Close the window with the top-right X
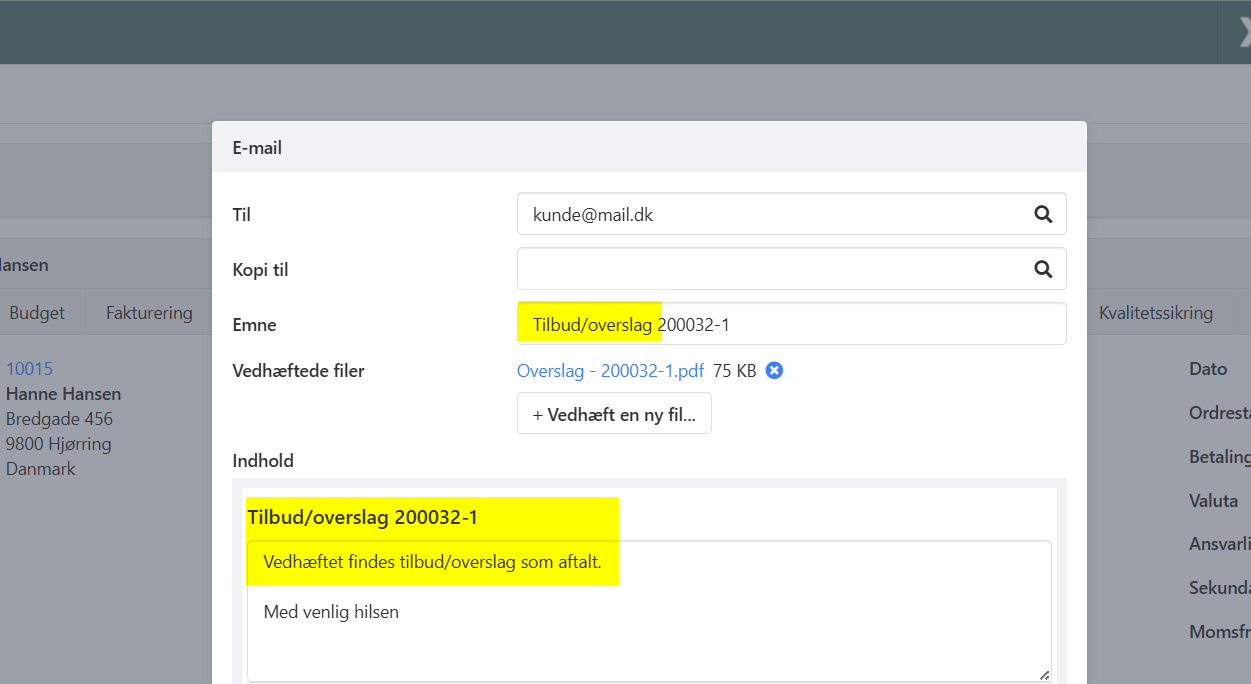Image resolution: width=1251 pixels, height=684 pixels. 1243,31
